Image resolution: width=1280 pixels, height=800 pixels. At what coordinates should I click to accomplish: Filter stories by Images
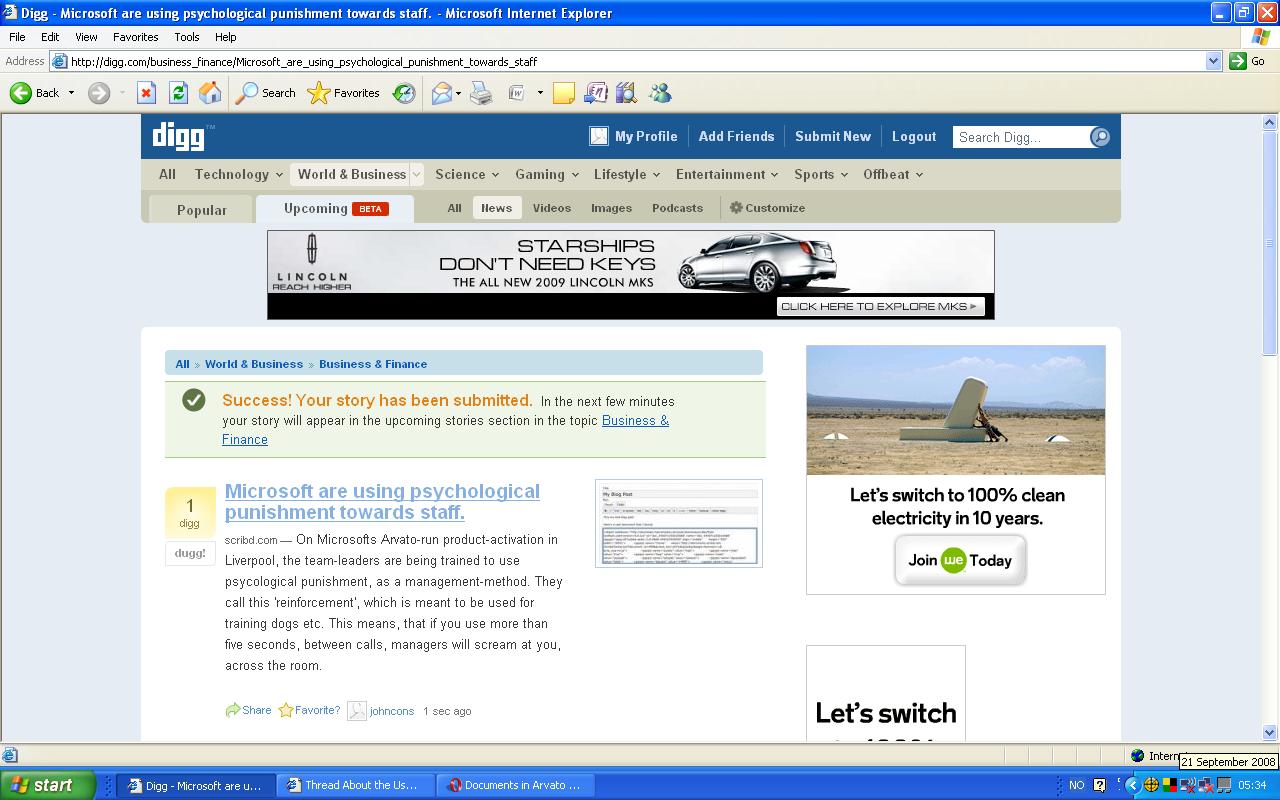pyautogui.click(x=611, y=208)
